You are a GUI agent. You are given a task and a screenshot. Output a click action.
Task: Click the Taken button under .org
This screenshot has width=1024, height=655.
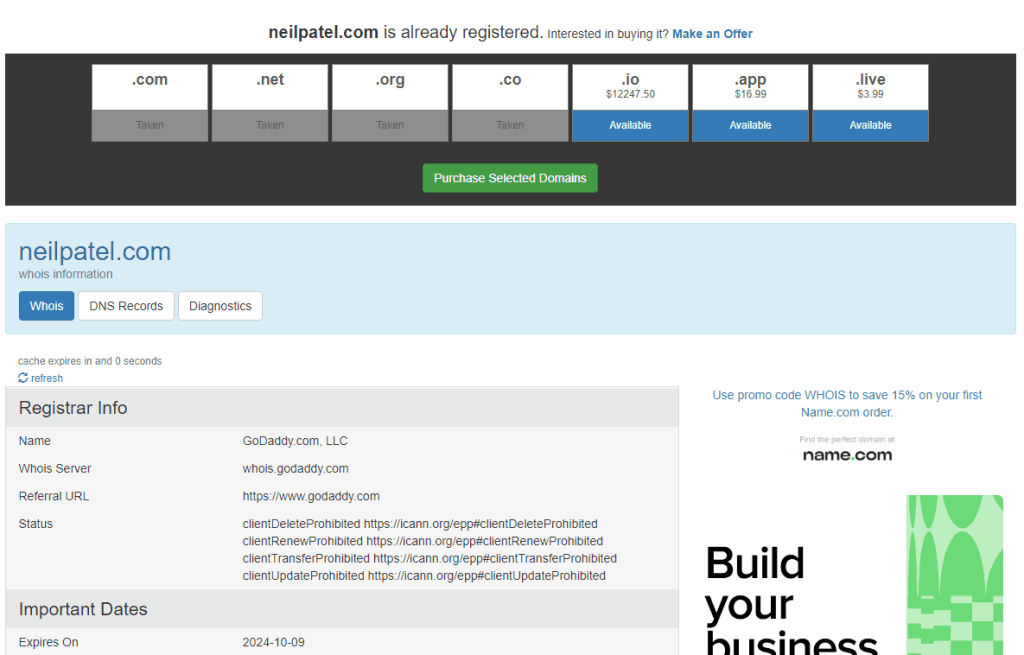click(x=390, y=125)
